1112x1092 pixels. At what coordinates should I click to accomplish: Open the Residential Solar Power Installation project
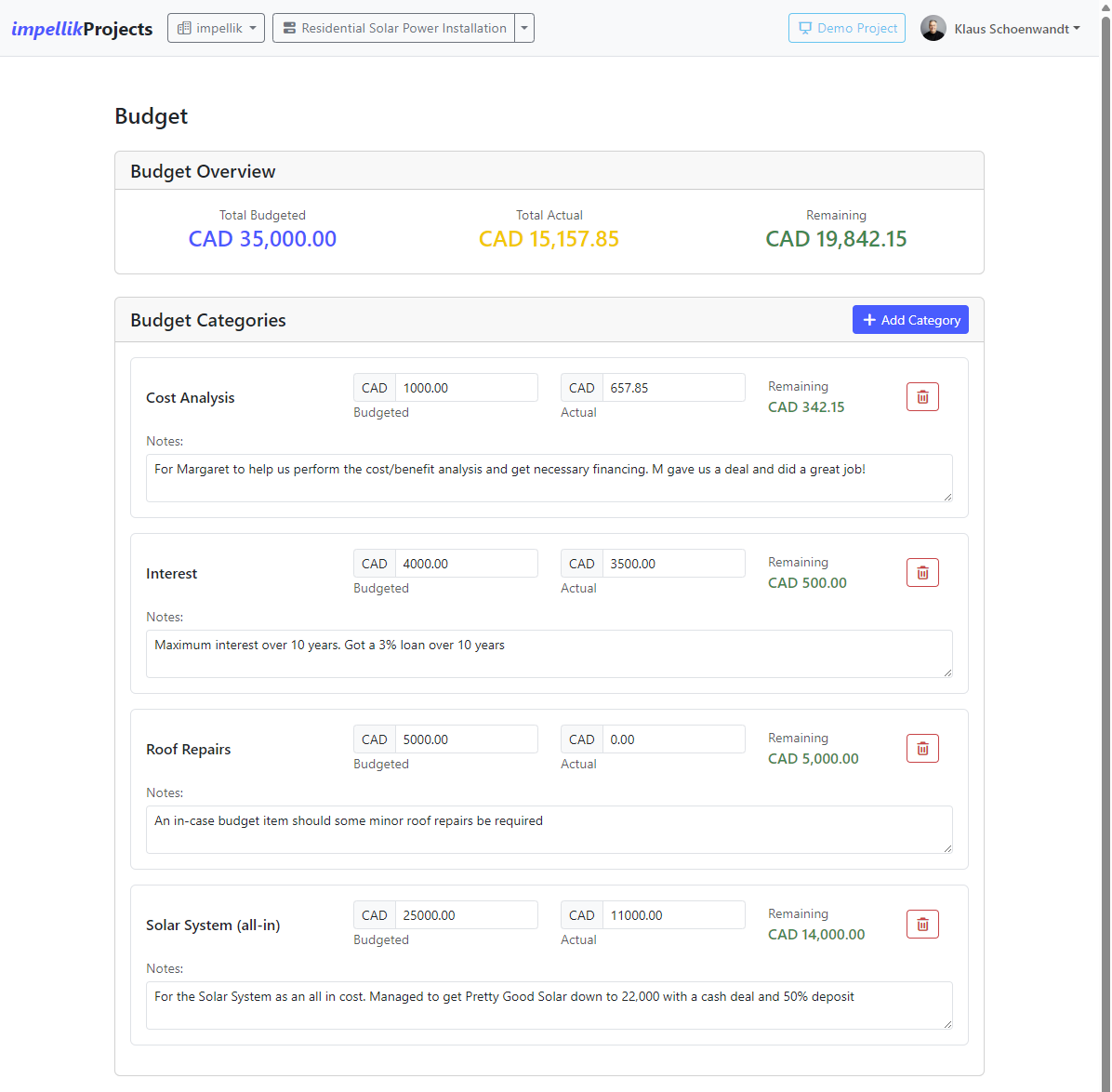(393, 29)
